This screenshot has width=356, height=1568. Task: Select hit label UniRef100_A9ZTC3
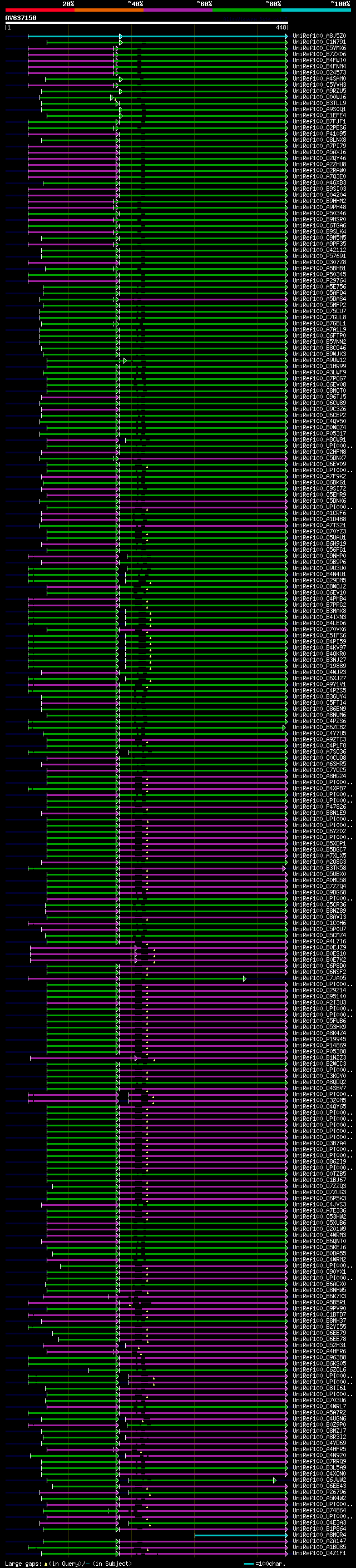(x=319, y=739)
